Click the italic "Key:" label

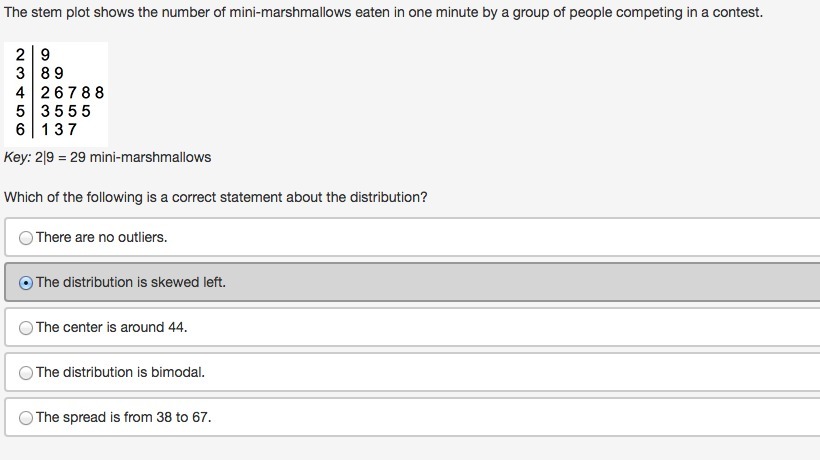click(18, 157)
